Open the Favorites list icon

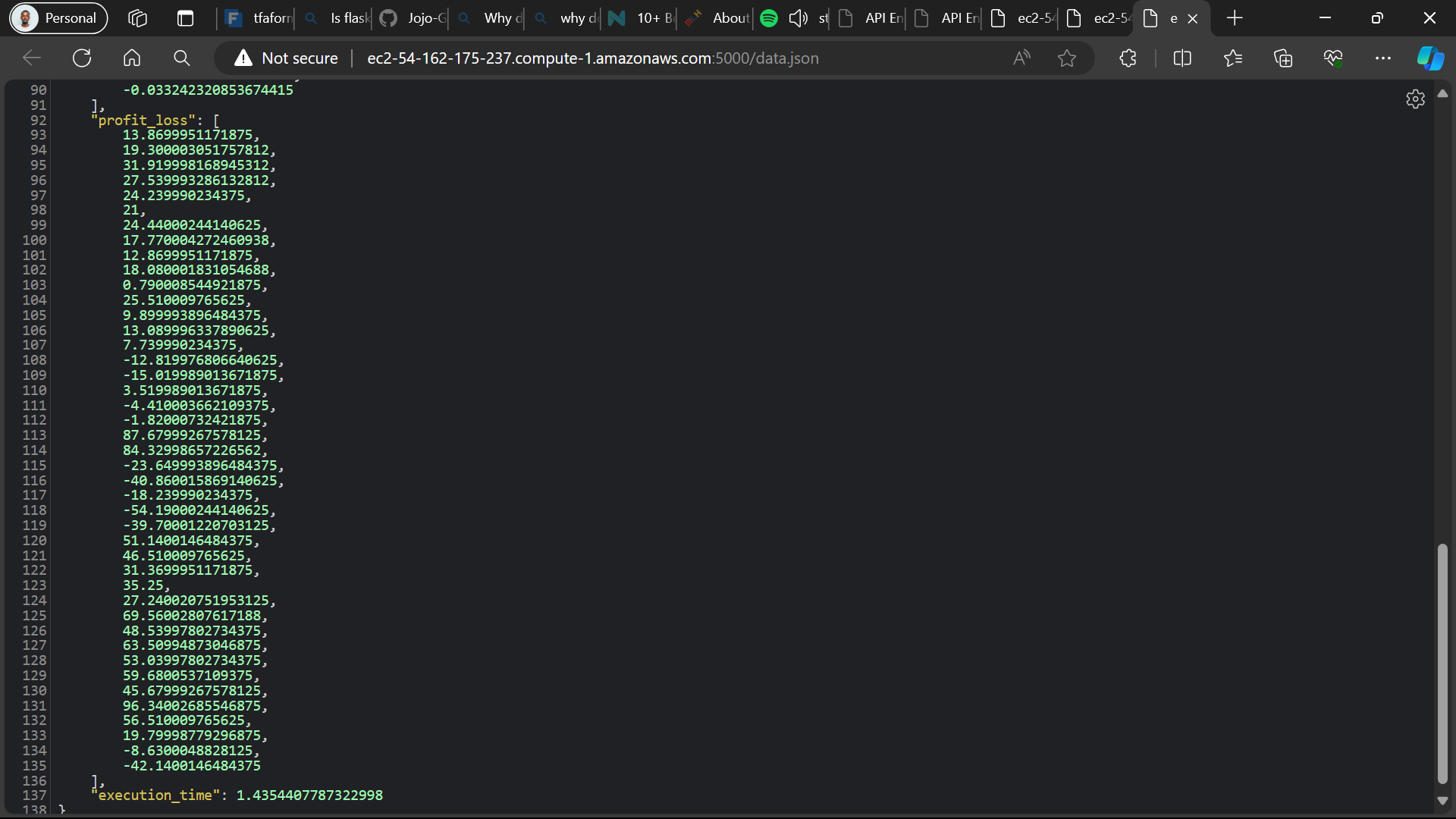click(1233, 58)
